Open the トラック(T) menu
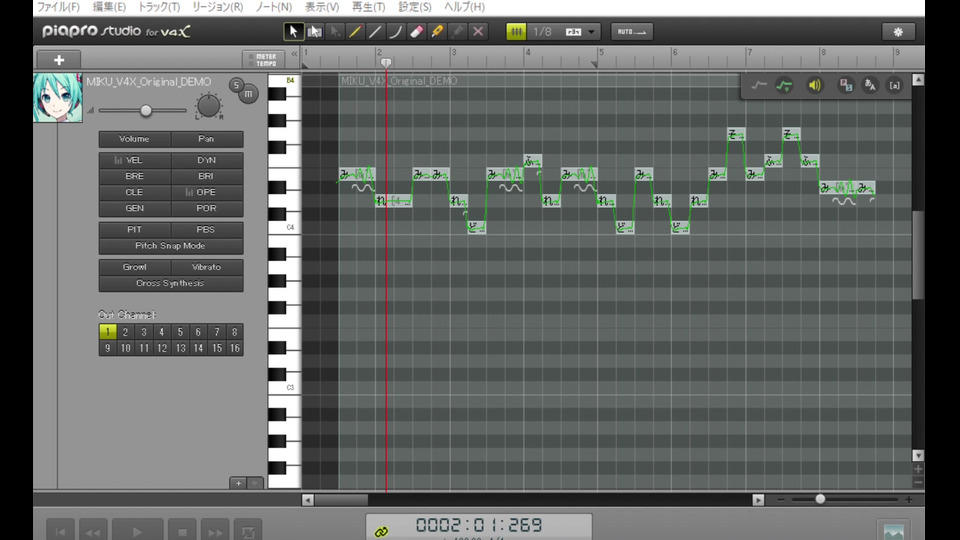The width and height of the screenshot is (960, 540). [x=159, y=7]
